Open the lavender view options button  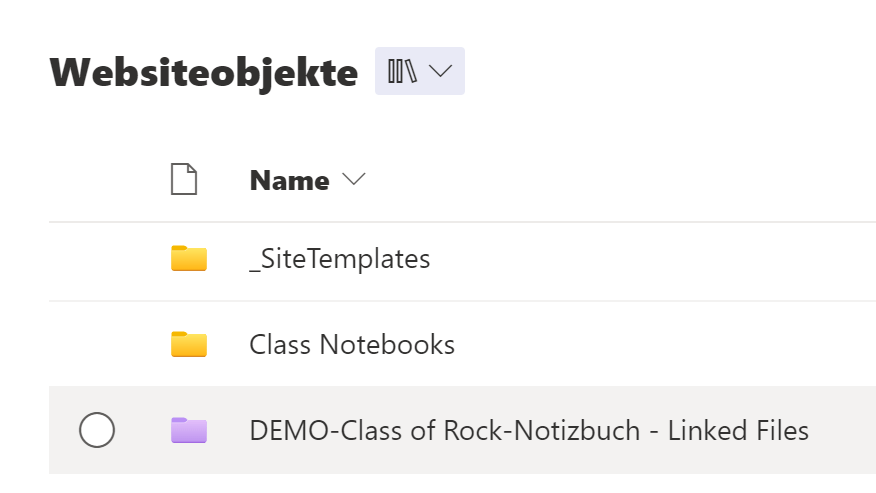click(420, 71)
